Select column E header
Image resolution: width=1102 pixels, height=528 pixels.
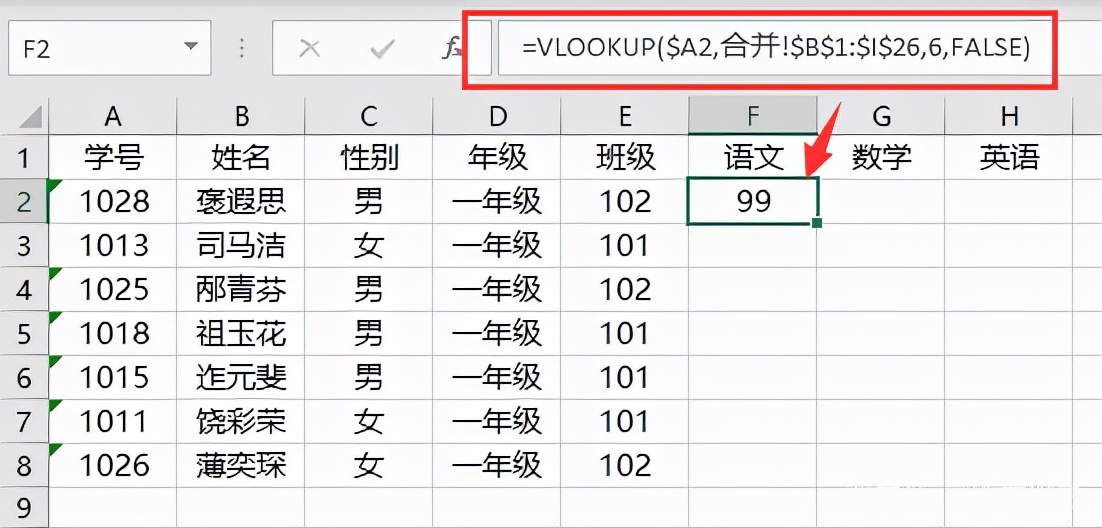click(625, 116)
